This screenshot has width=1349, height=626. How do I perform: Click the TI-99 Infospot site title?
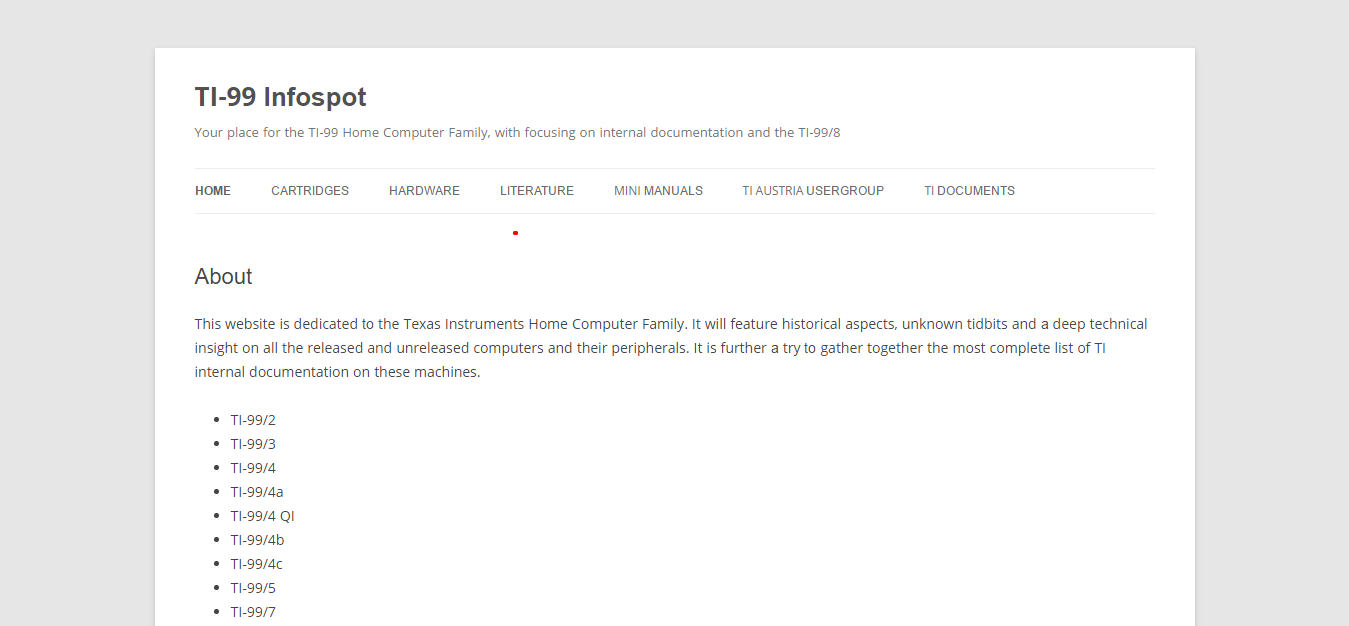pos(280,97)
